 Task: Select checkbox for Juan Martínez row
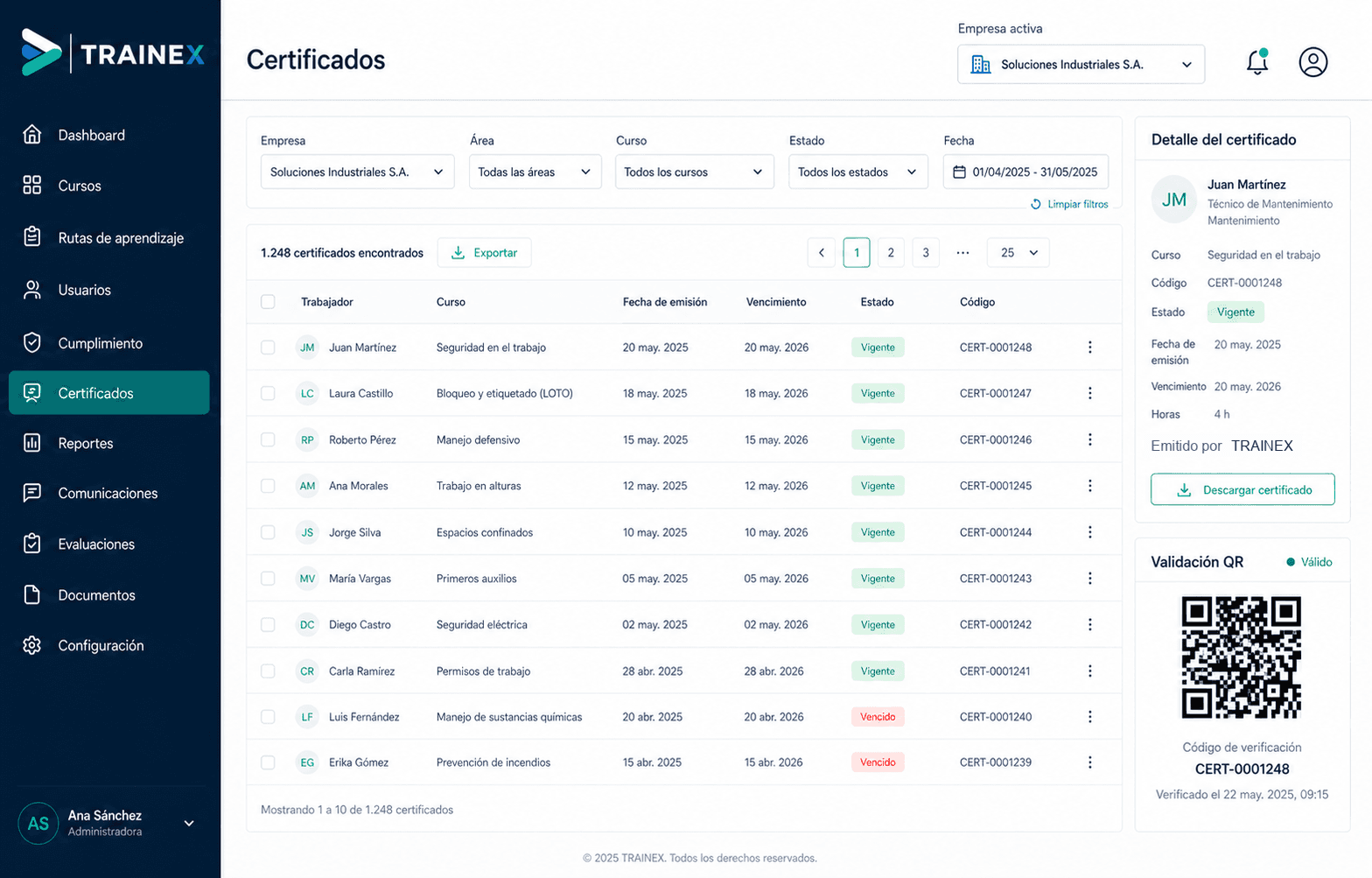[x=268, y=348]
